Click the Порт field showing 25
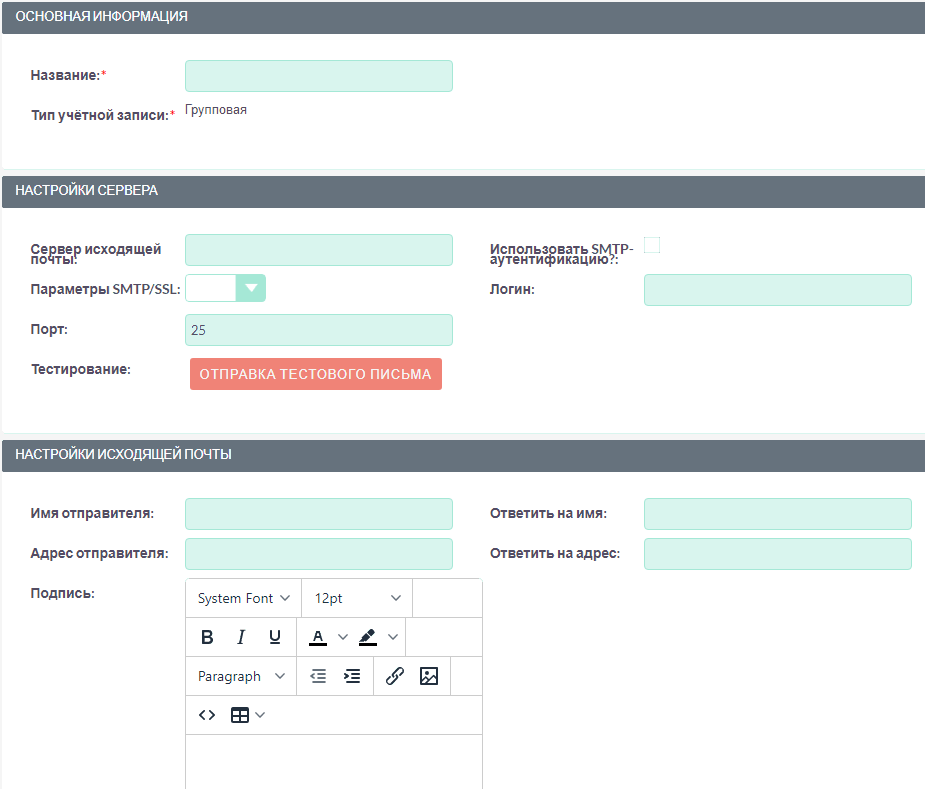This screenshot has width=925, height=789. pyautogui.click(x=319, y=330)
